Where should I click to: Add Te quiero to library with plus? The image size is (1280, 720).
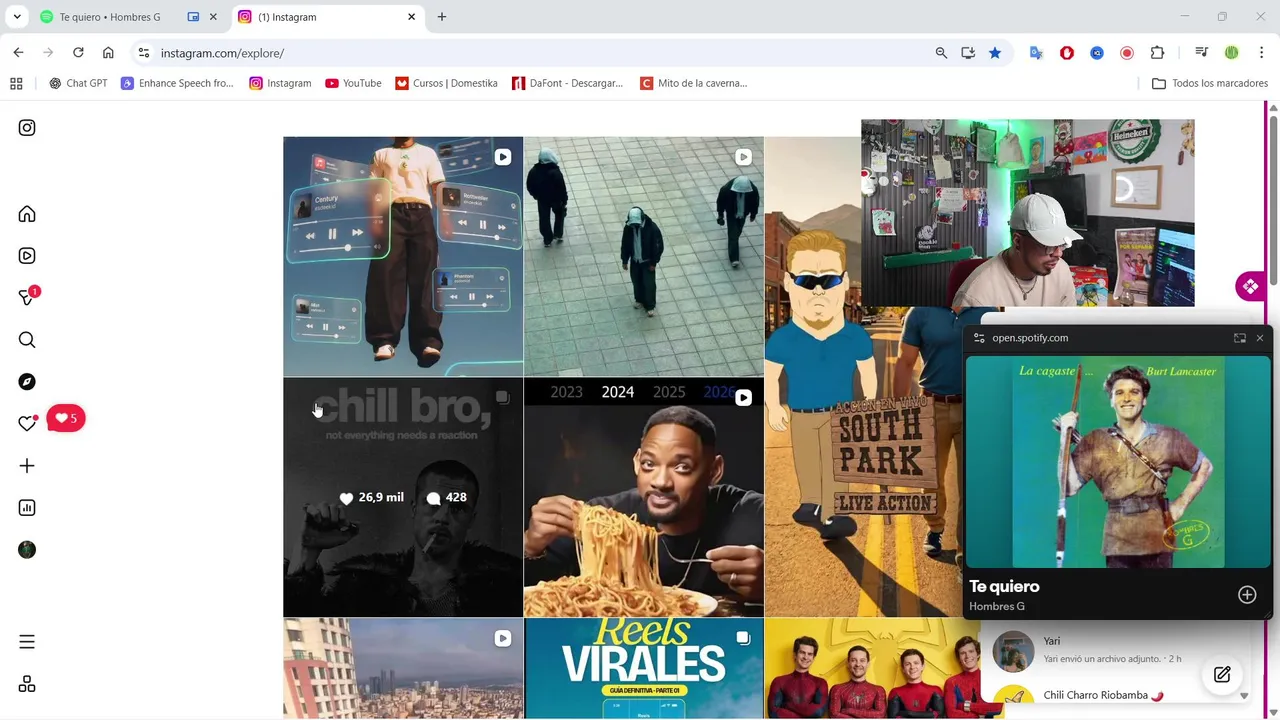tap(1247, 595)
